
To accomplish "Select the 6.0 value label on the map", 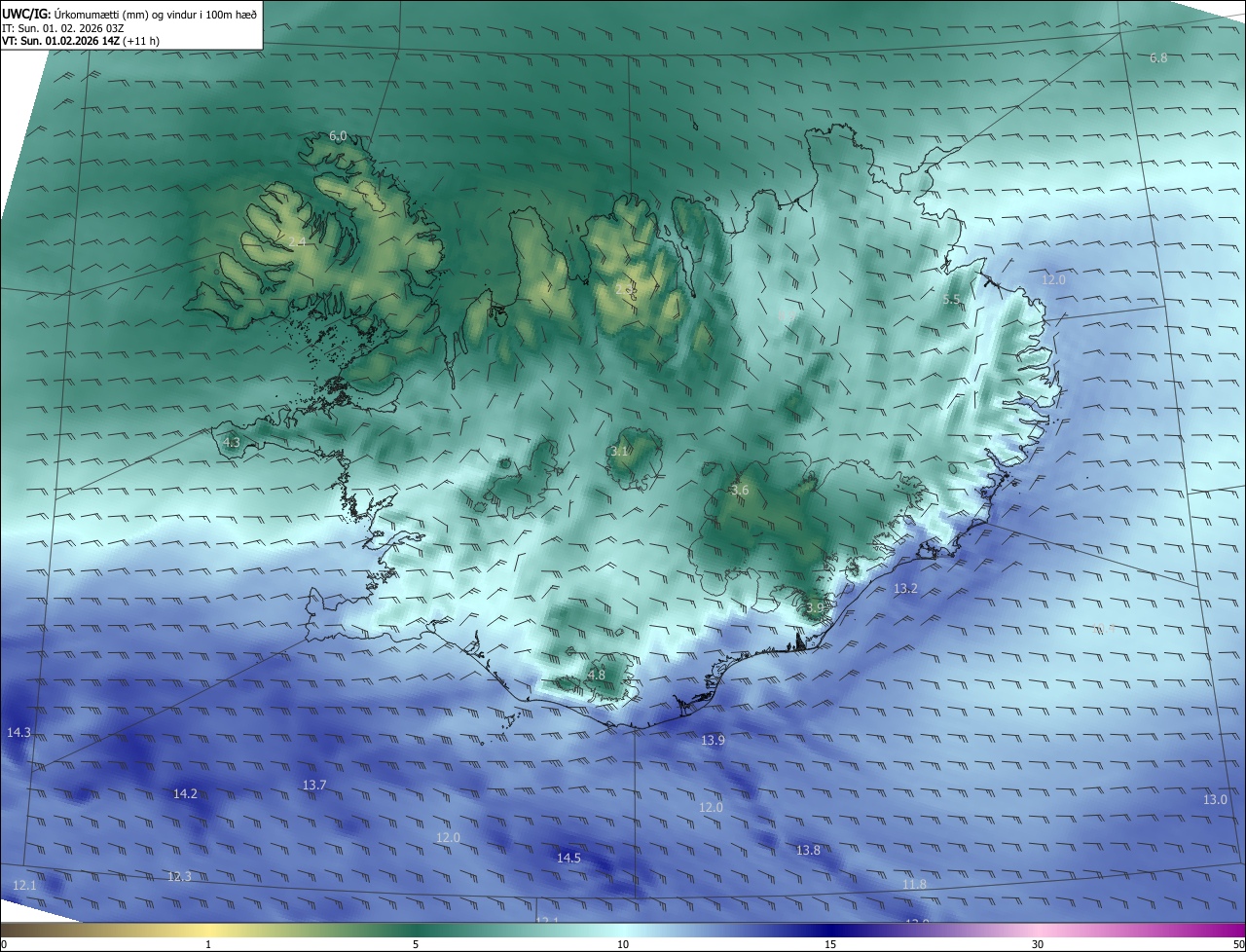I will pyautogui.click(x=338, y=136).
